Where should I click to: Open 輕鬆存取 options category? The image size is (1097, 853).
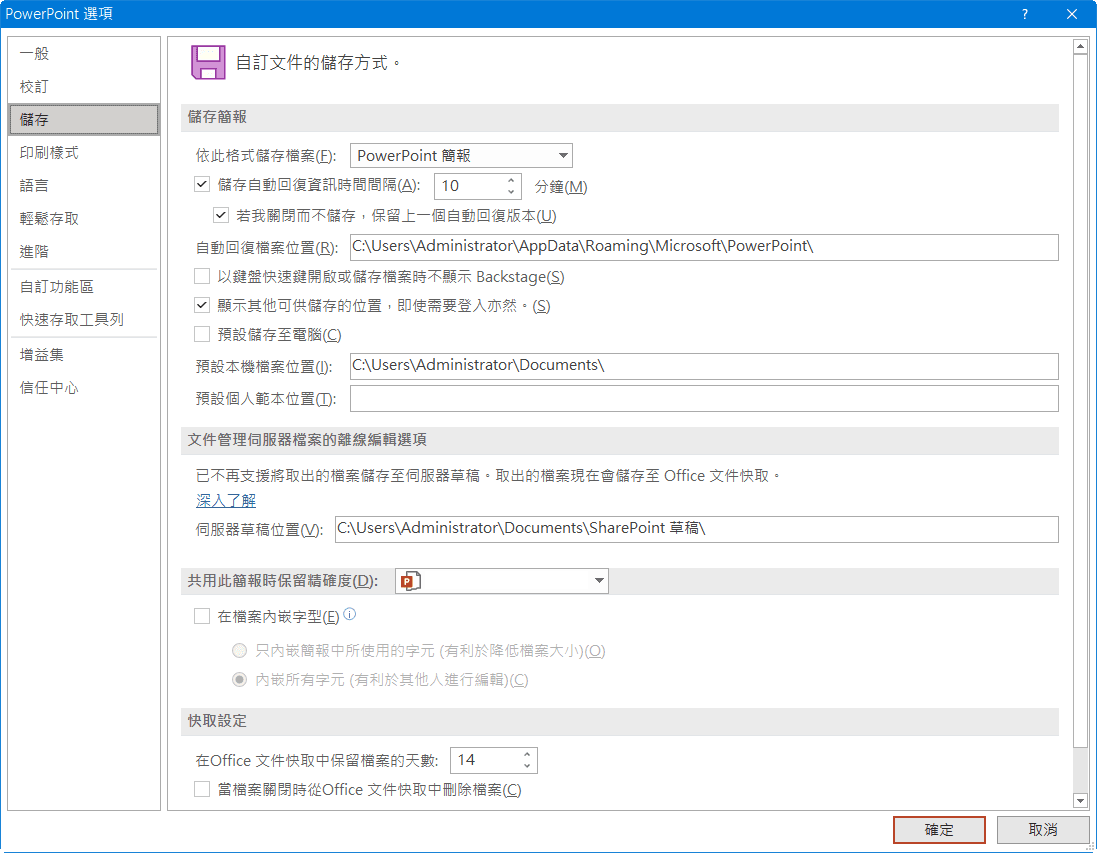click(84, 218)
